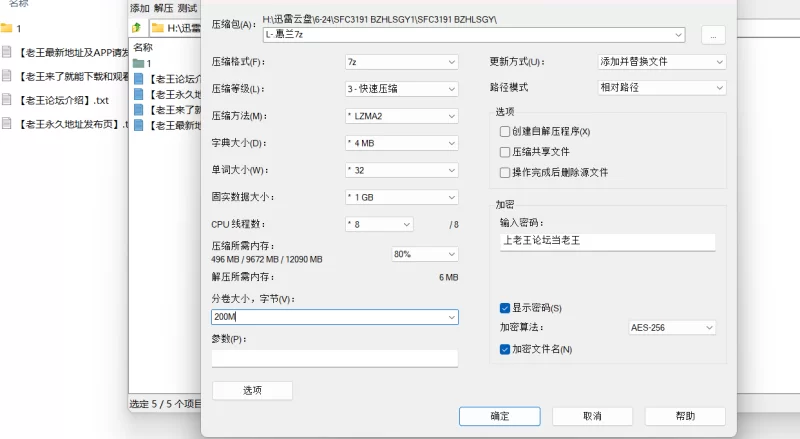Click 测试 in the 7-Zip toolbar
This screenshot has width=800, height=439.
187,8
